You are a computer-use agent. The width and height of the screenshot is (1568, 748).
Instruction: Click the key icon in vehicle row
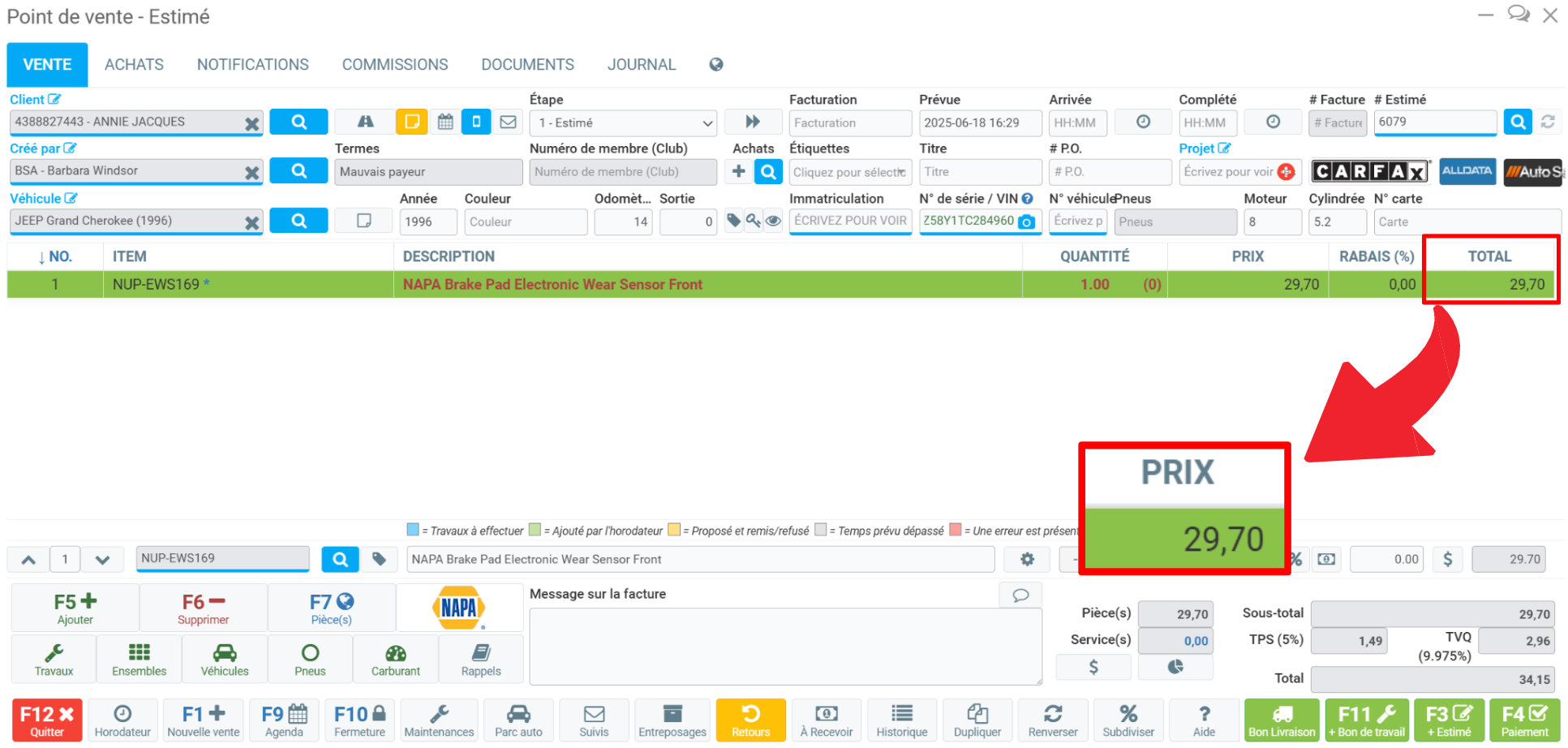(x=754, y=221)
